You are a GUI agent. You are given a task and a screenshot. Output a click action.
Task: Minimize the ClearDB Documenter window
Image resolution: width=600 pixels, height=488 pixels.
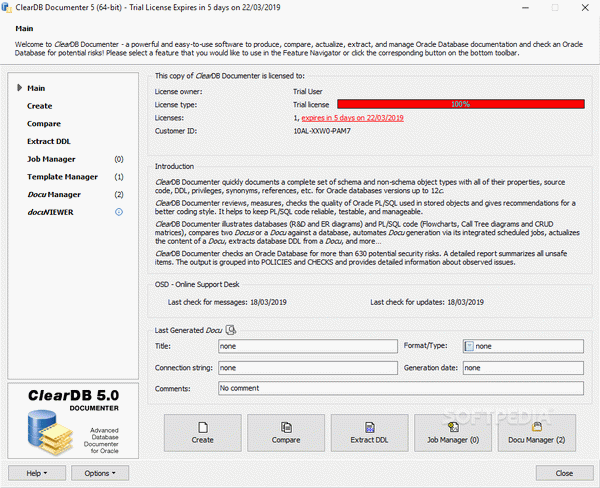(x=526, y=8)
